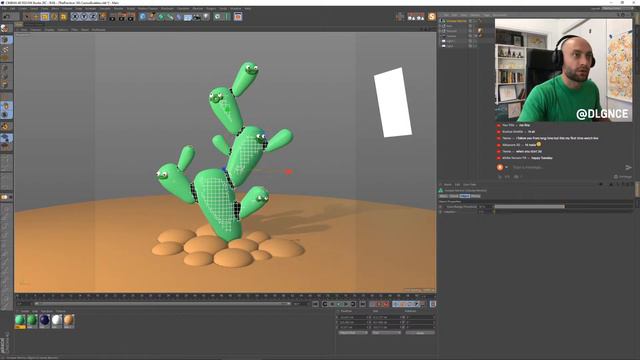Select the highlighted Scale tool
This screenshot has height=360, width=640.
tap(44, 17)
